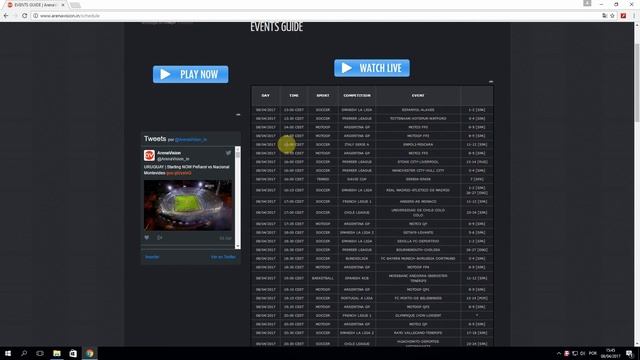
Task: Open the red extension icon in Chrome toolbar
Action: click(x=623, y=16)
